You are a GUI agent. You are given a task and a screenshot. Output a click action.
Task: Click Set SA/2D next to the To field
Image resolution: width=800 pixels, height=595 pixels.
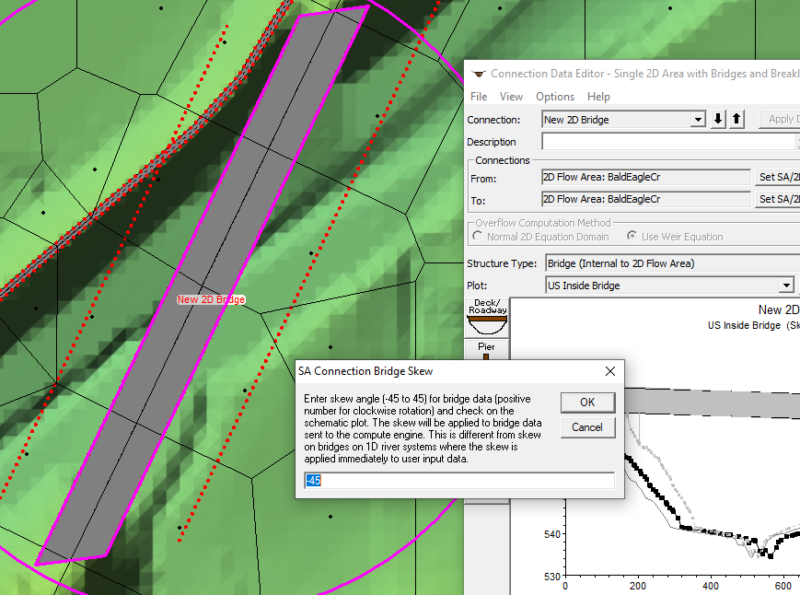pyautogui.click(x=777, y=198)
